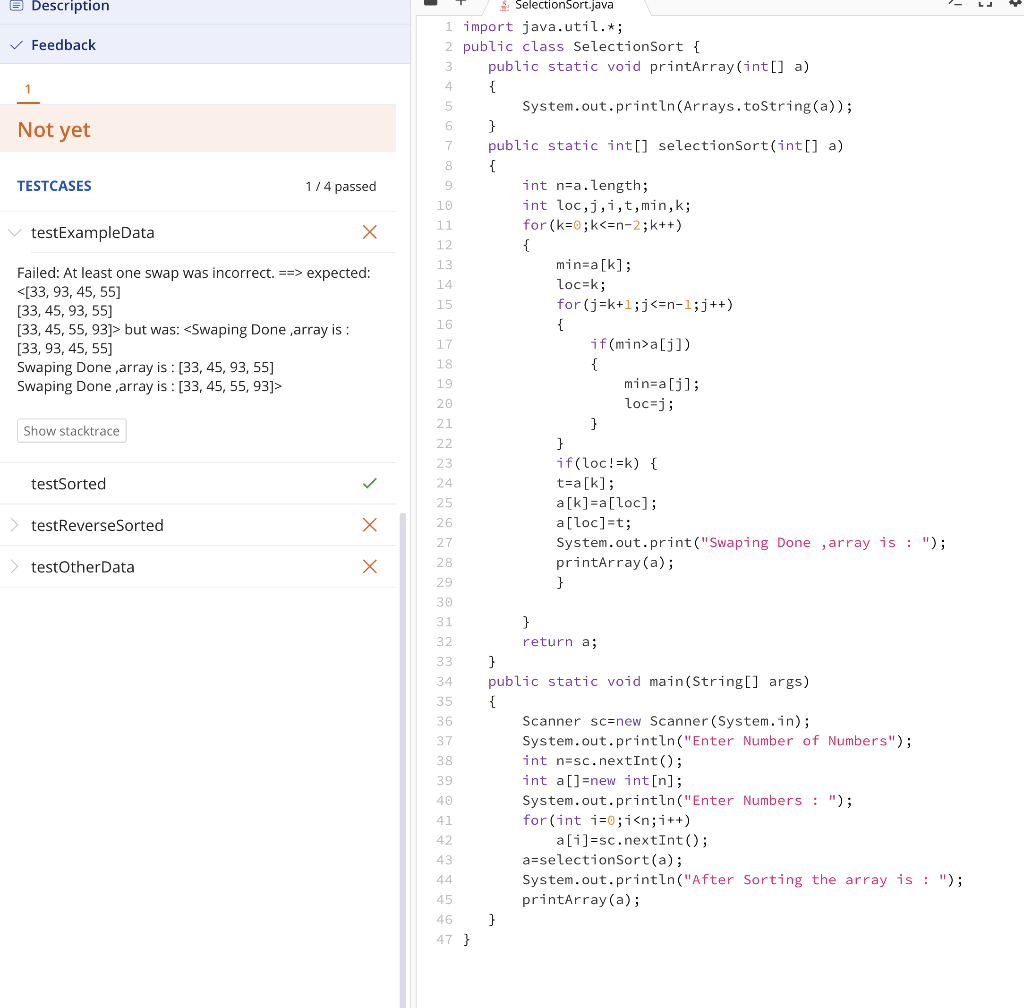Click the '1 / 4 passed' count
Viewport: 1024px width, 1008px height.
point(341,187)
